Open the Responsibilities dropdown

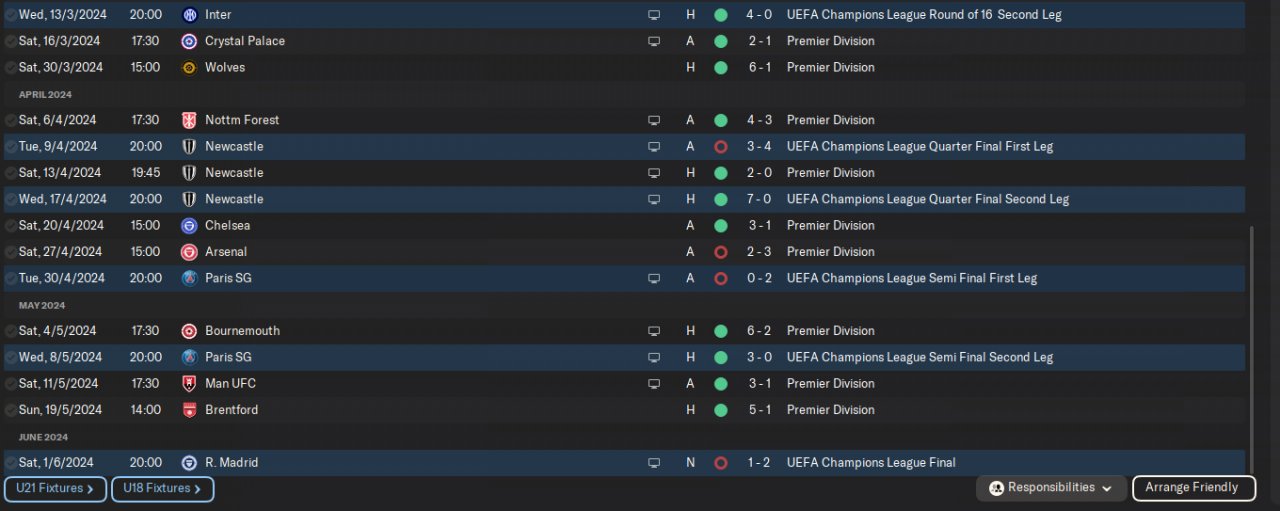[1051, 488]
